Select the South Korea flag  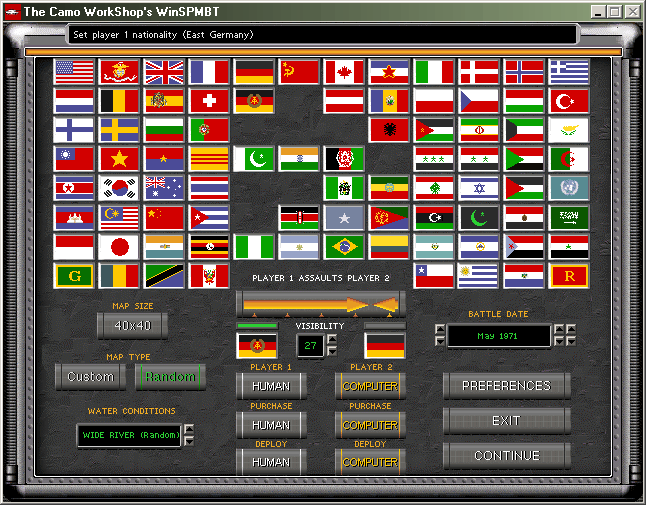[119, 188]
